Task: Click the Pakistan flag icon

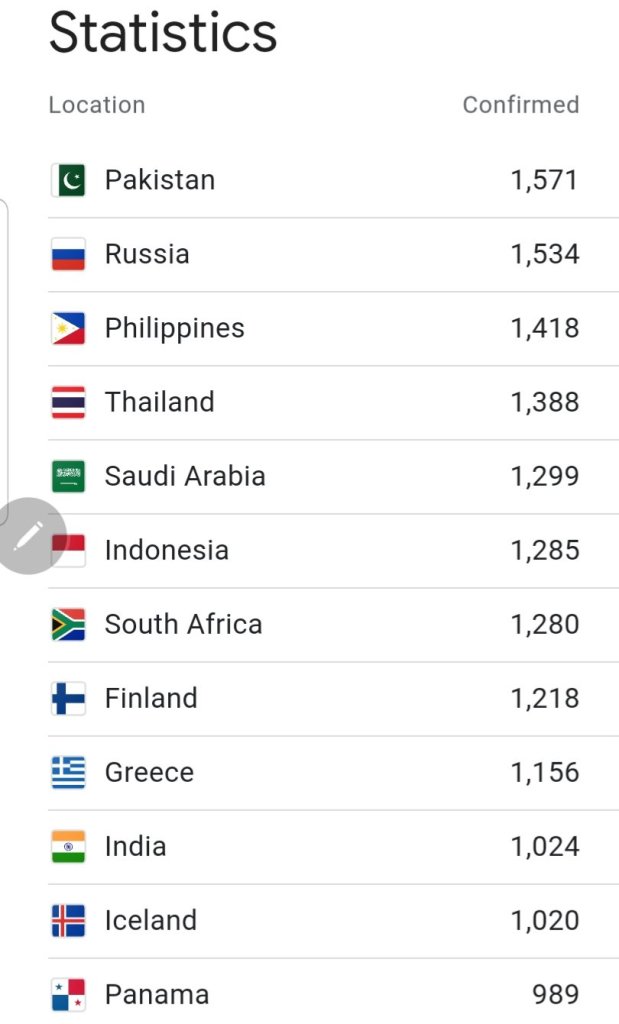Action: point(68,180)
